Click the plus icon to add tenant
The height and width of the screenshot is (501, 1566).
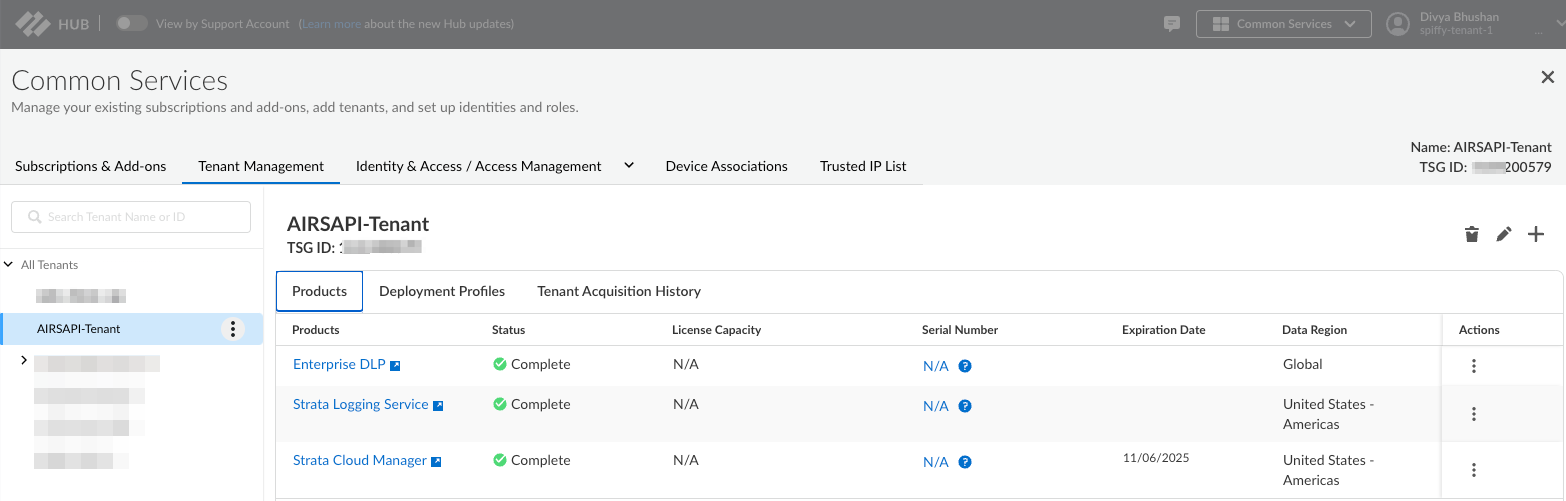pyautogui.click(x=1536, y=235)
